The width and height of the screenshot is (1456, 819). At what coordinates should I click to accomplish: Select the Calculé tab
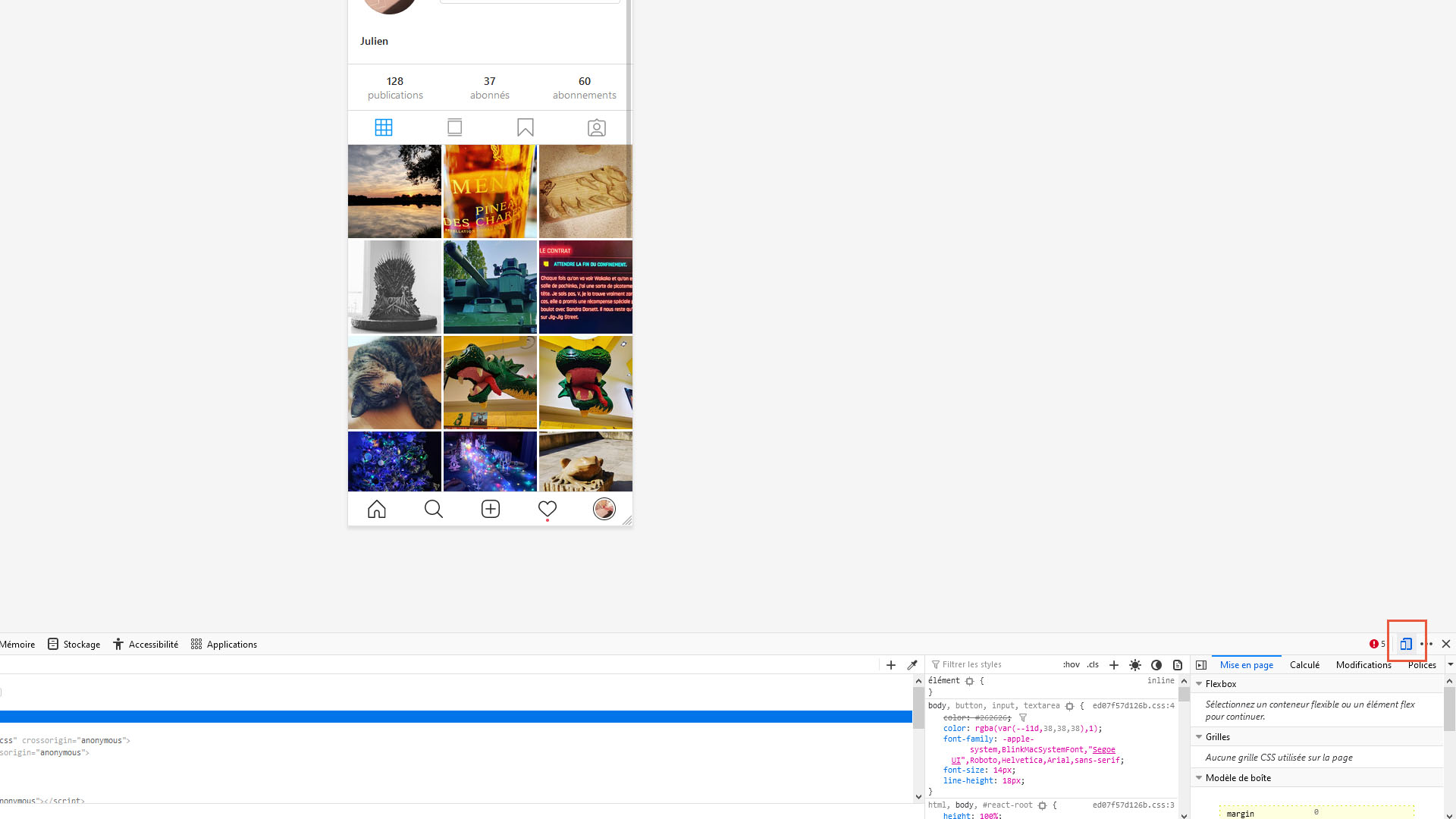click(1304, 665)
